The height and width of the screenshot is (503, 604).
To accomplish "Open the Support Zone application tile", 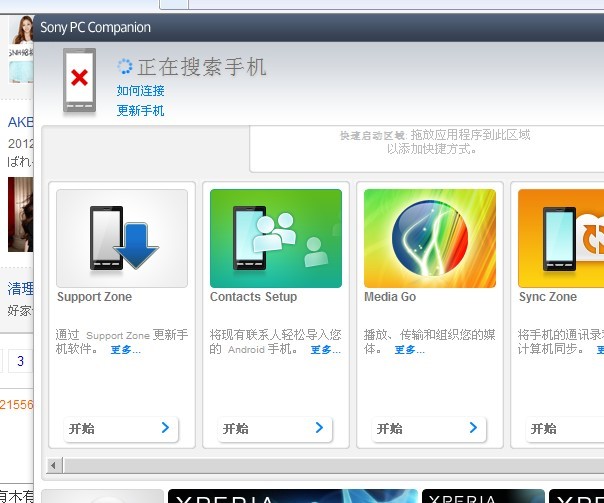I will 122,238.
